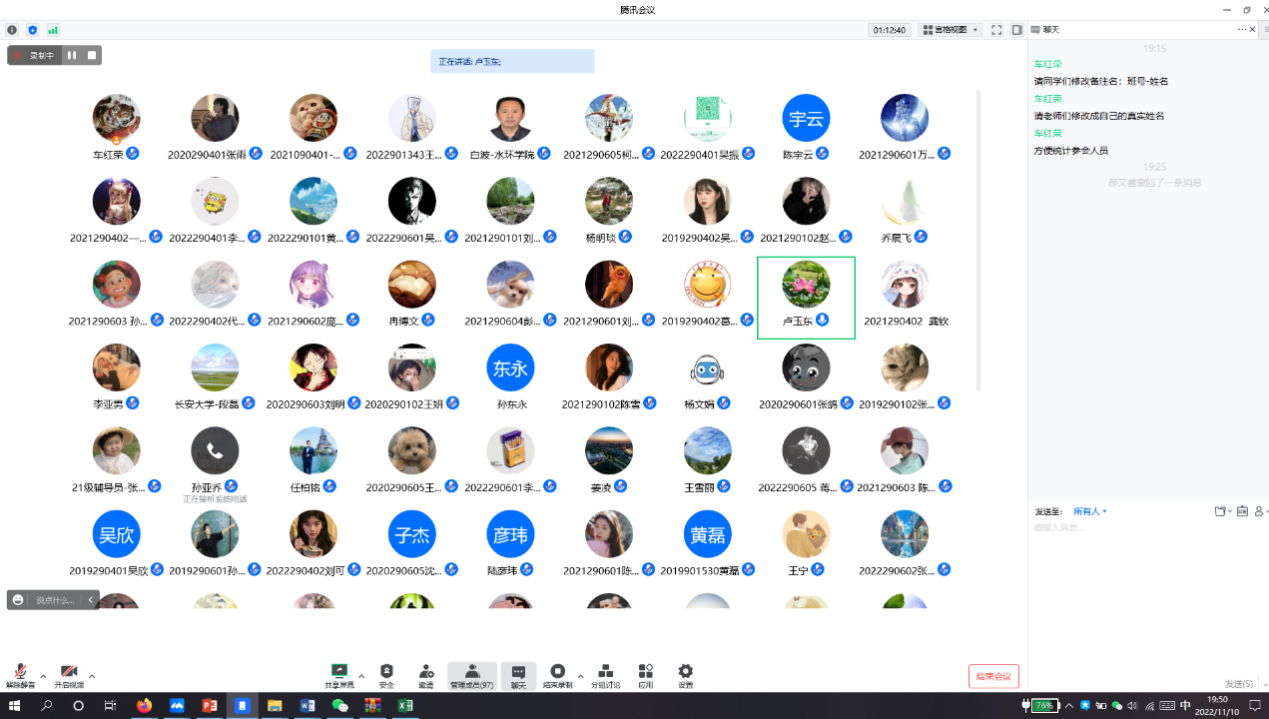Open the Manage Members (管理成员) panel
Image resolution: width=1269 pixels, height=719 pixels.
click(x=471, y=674)
